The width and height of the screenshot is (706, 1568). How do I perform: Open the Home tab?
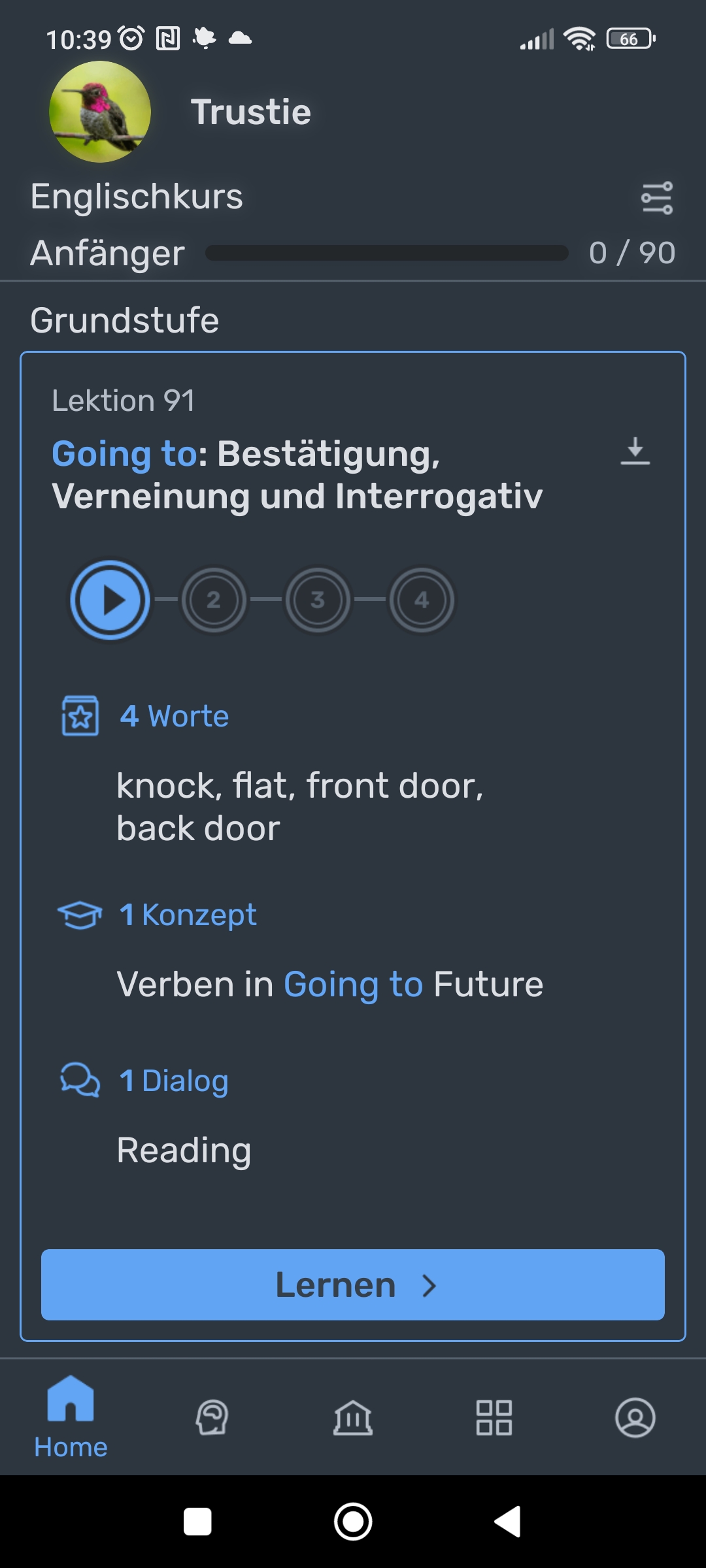pyautogui.click(x=71, y=1416)
